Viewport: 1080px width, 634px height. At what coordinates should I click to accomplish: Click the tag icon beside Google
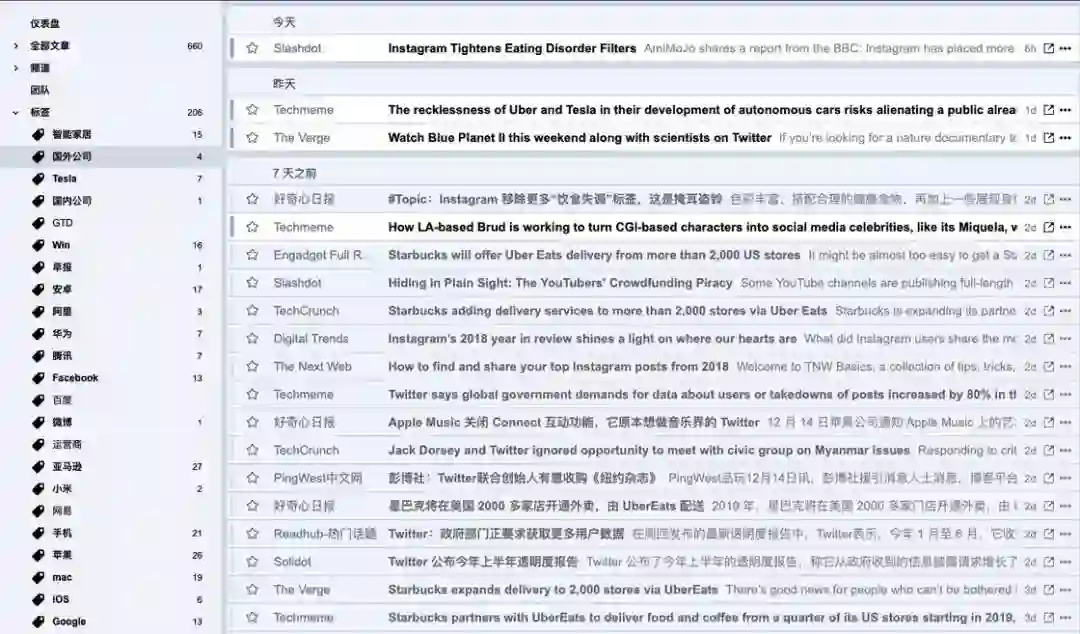coord(39,621)
